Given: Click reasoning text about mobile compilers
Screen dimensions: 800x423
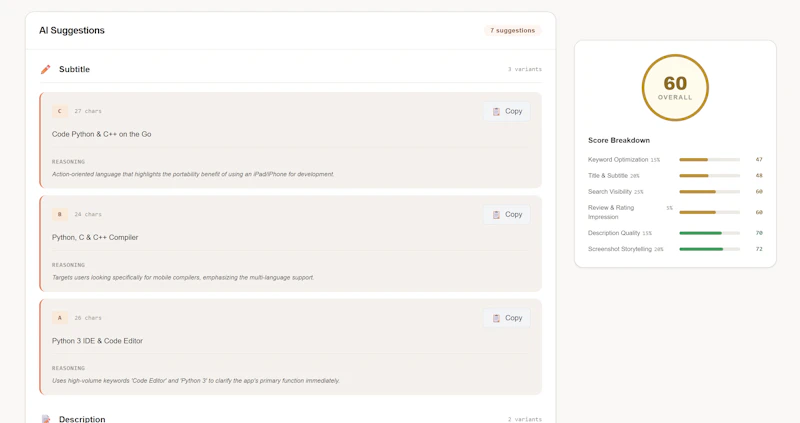Looking at the screenshot, I should tap(183, 278).
